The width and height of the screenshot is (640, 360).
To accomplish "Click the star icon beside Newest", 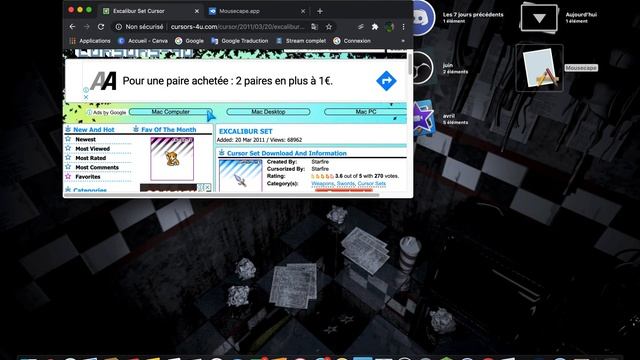I will click(68, 139).
